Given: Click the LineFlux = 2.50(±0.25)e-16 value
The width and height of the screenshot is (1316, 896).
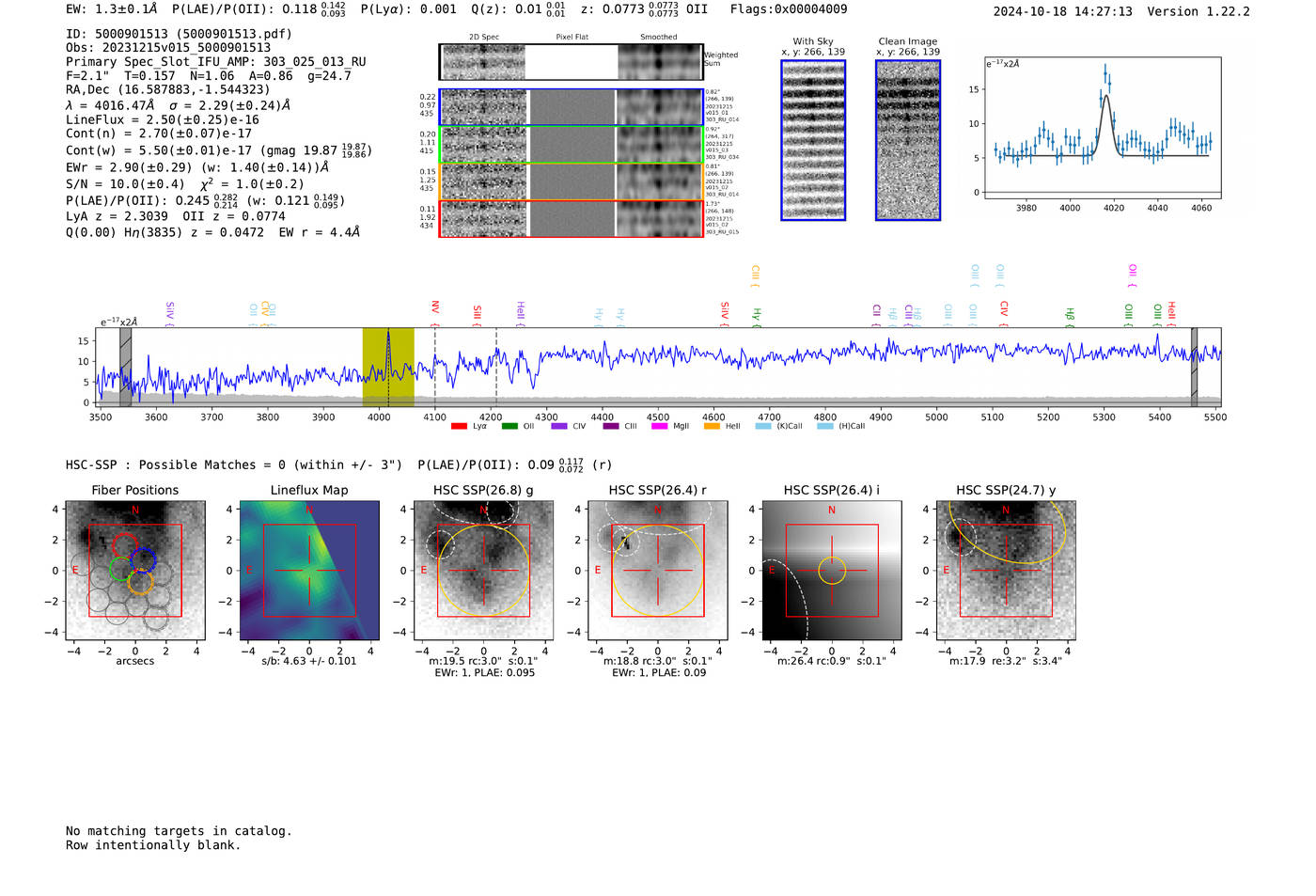Looking at the screenshot, I should point(163,120).
